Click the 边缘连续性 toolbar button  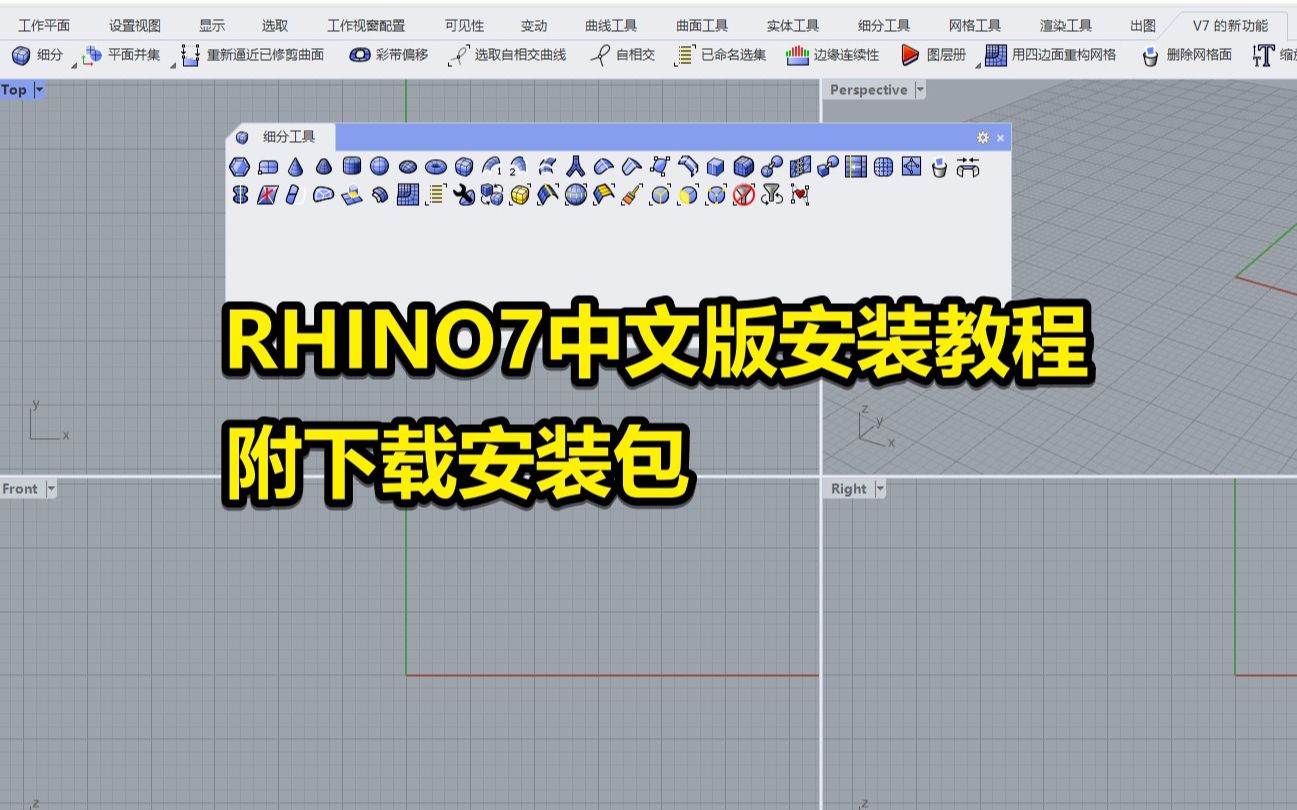[832, 55]
